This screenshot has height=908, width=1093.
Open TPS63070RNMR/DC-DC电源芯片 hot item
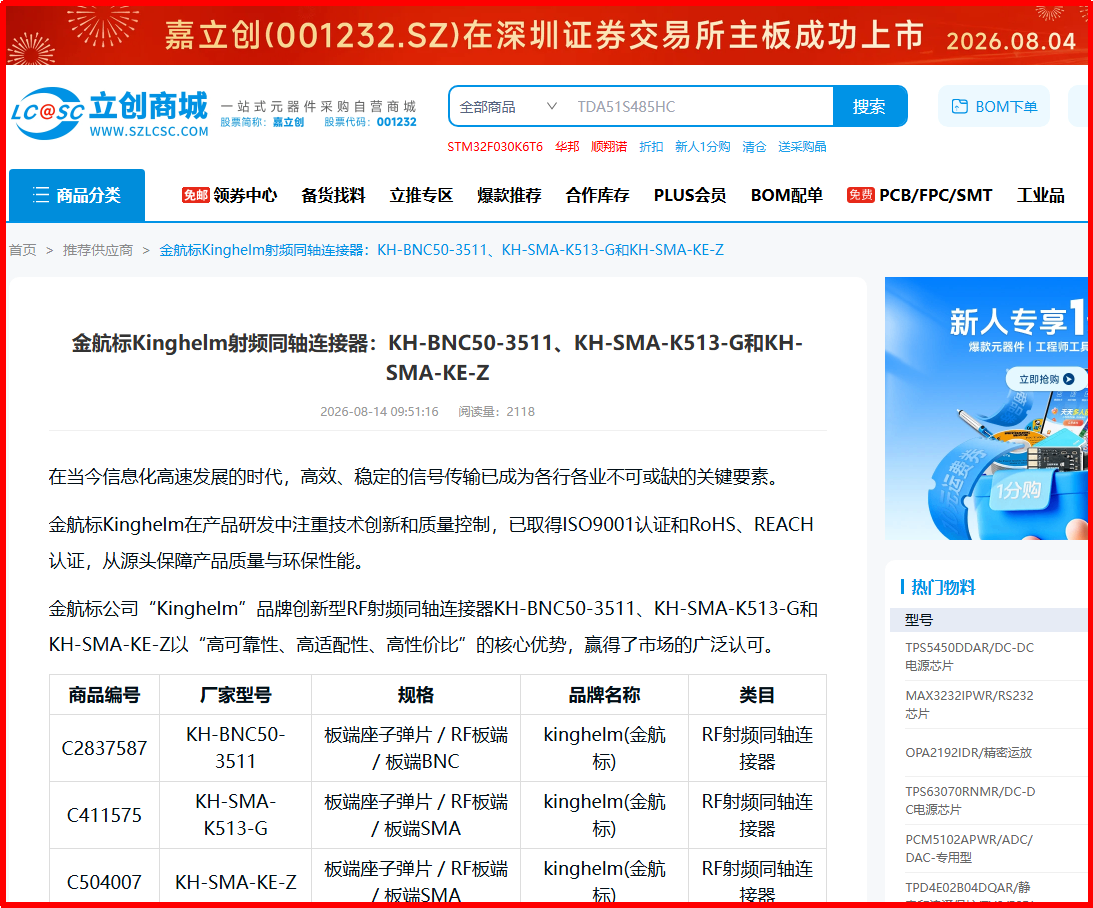click(x=970, y=801)
